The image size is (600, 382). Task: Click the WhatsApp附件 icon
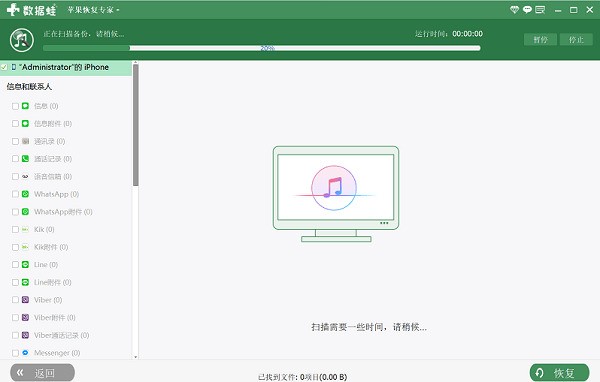tap(25, 212)
